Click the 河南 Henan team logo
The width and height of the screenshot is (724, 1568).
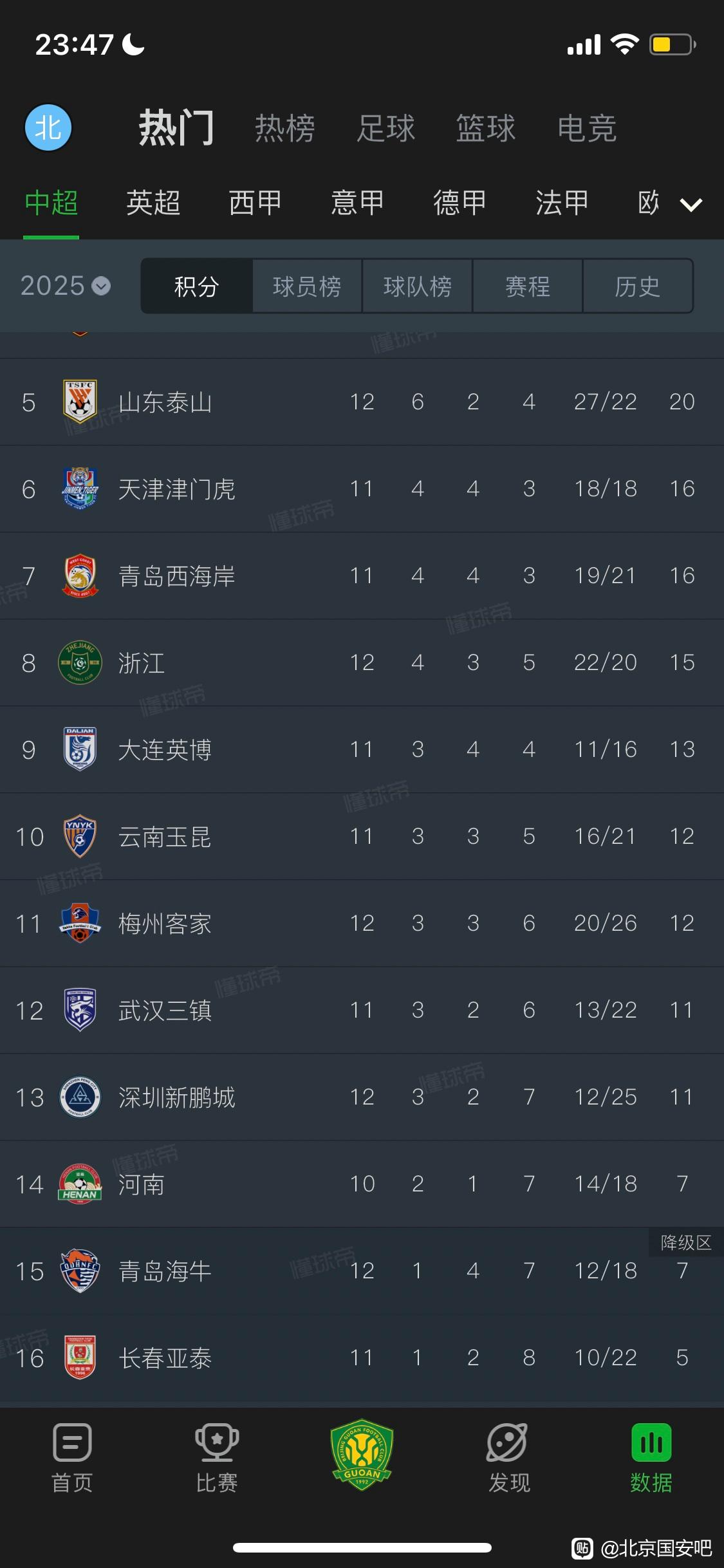pyautogui.click(x=80, y=1184)
